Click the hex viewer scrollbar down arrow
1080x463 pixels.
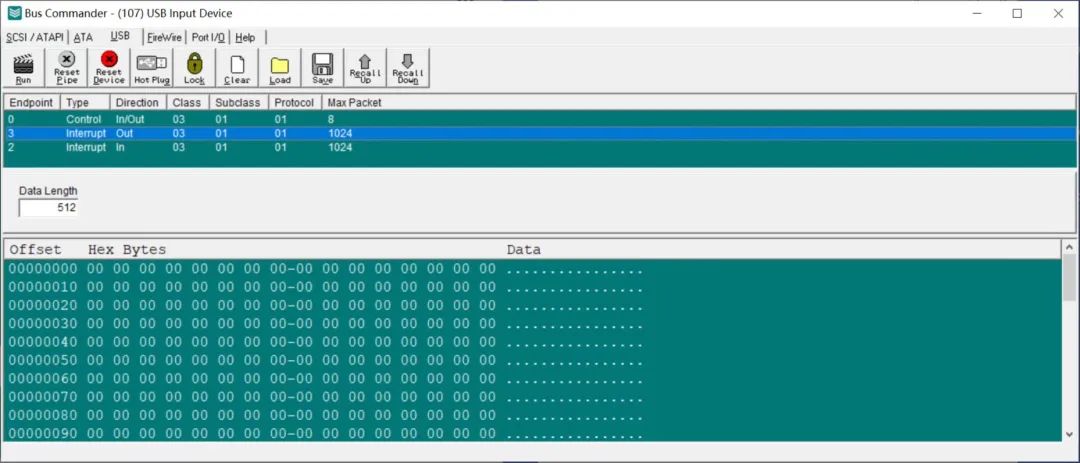point(1070,434)
